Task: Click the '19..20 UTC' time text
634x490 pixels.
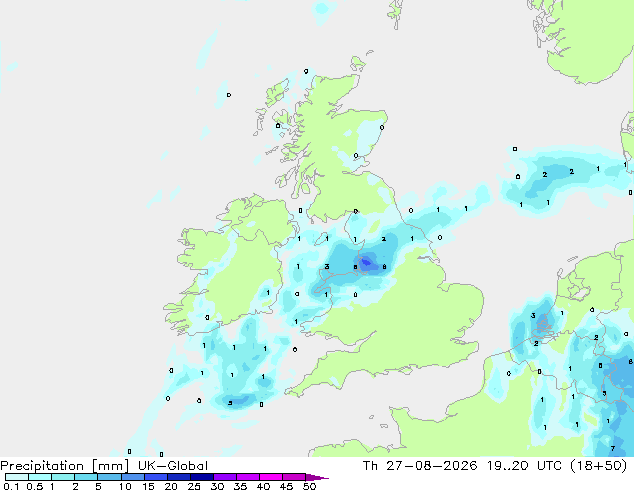Action: (524, 466)
